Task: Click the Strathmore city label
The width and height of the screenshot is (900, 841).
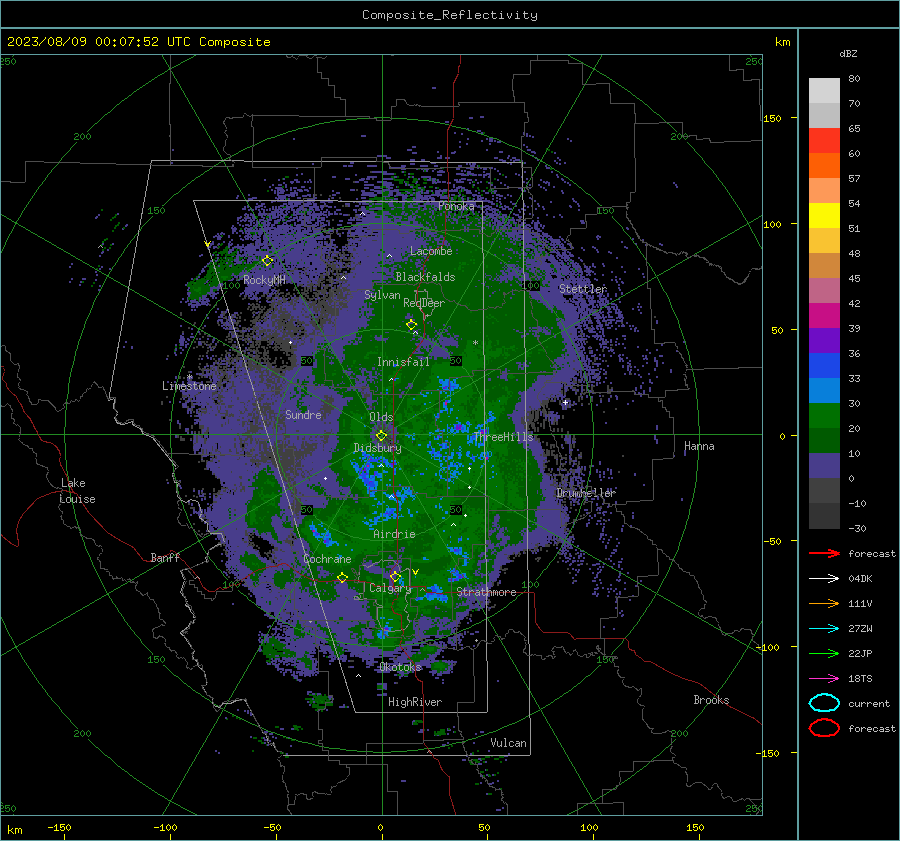Action: pyautogui.click(x=486, y=592)
